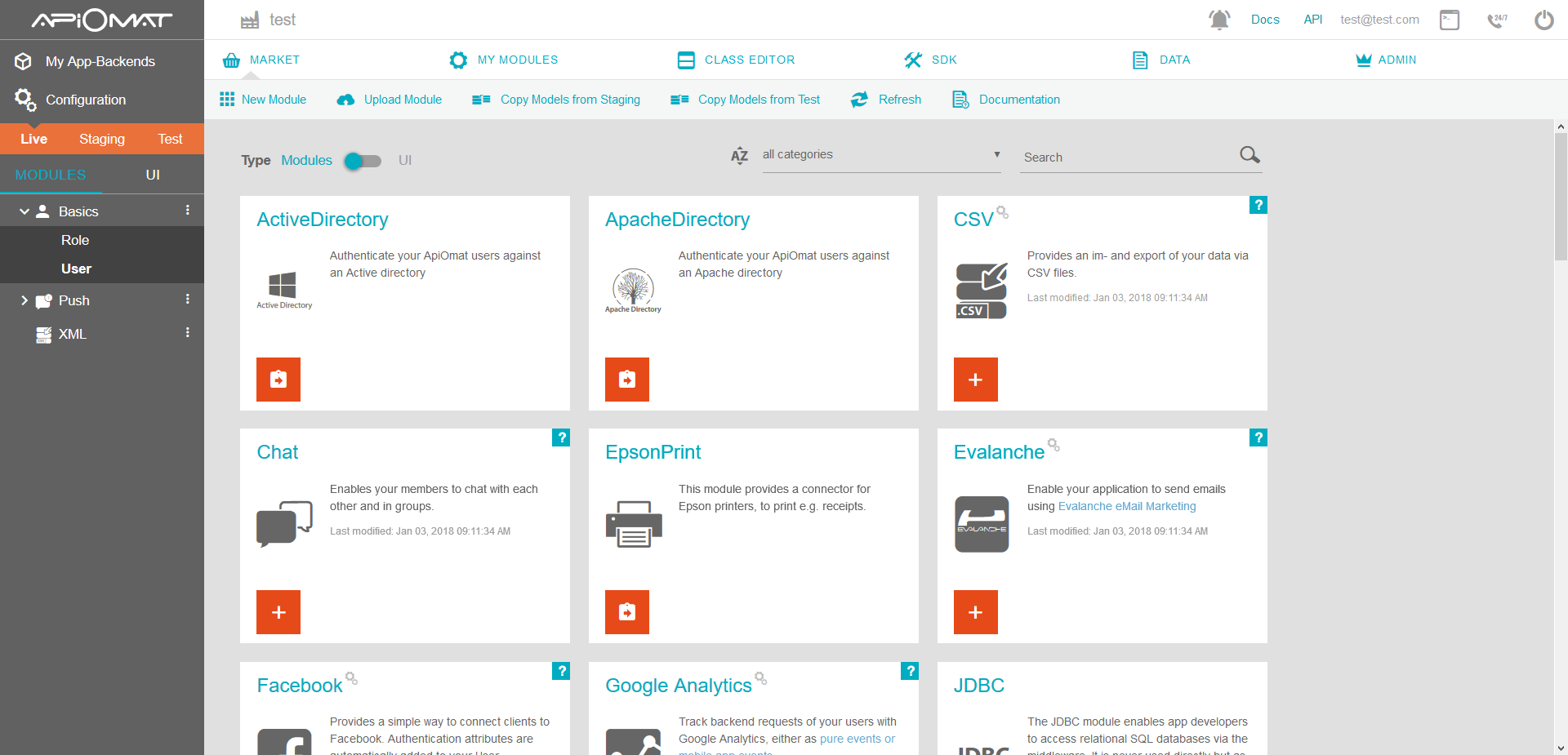Select the XML module in sidebar
The height and width of the screenshot is (755, 1568).
(x=72, y=334)
